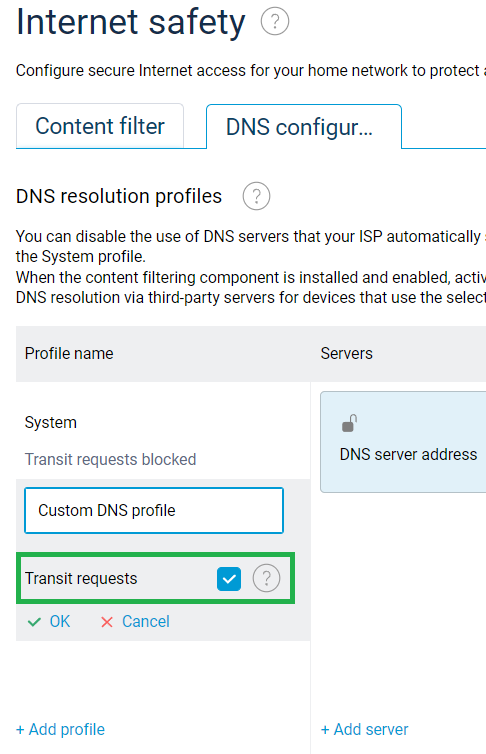This screenshot has width=486, height=754.
Task: Switch to the Content filter tab
Action: click(x=100, y=126)
